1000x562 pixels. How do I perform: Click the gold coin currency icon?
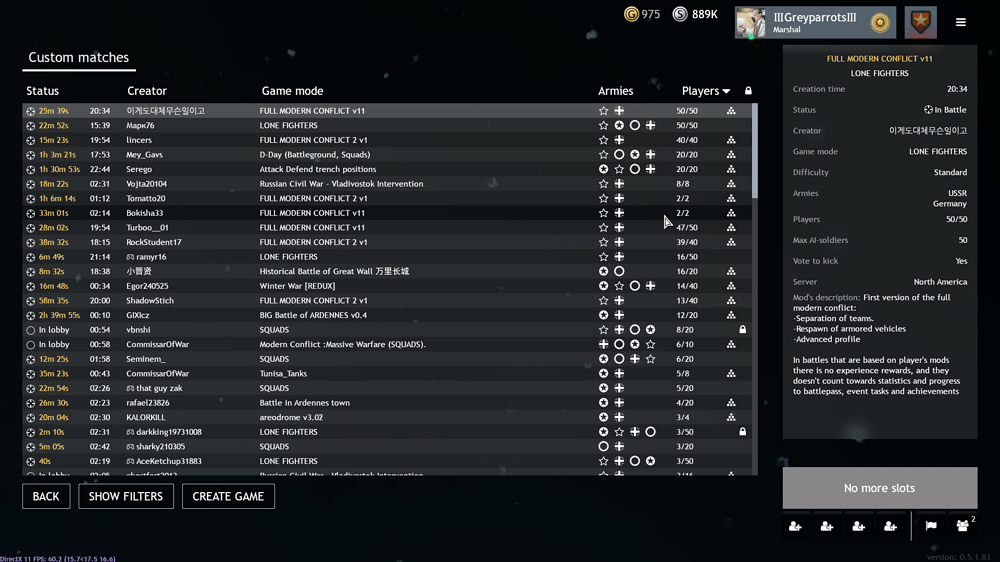pyautogui.click(x=631, y=14)
